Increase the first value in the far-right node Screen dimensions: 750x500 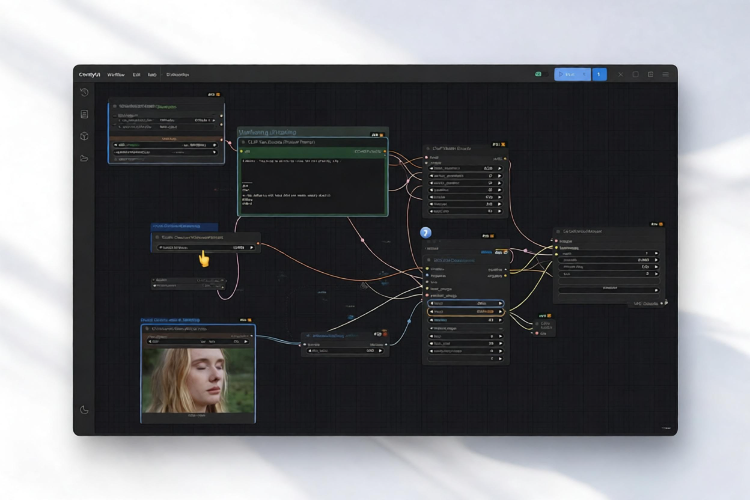(x=656, y=254)
